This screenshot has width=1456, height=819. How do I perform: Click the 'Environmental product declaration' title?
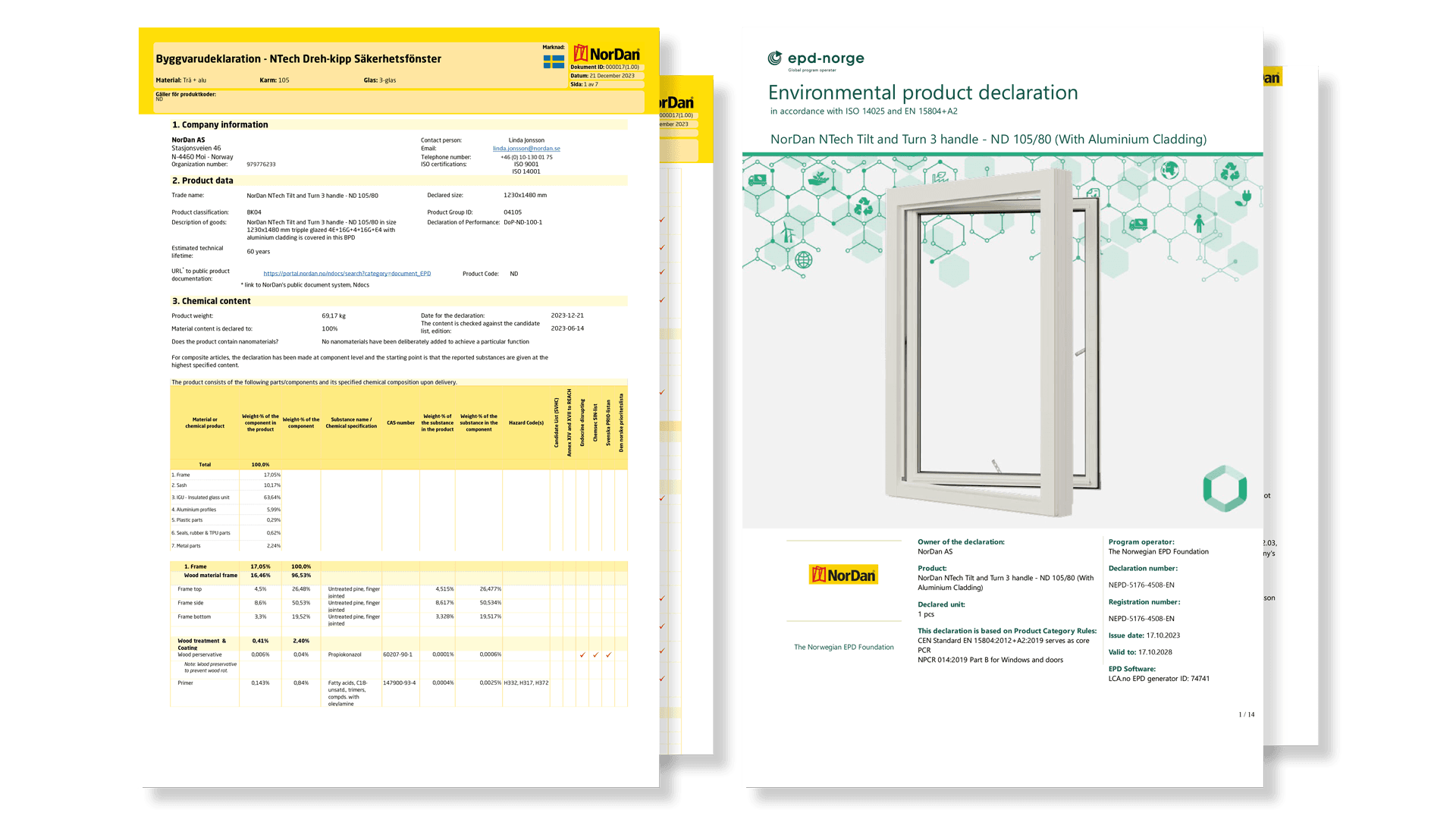[x=923, y=93]
